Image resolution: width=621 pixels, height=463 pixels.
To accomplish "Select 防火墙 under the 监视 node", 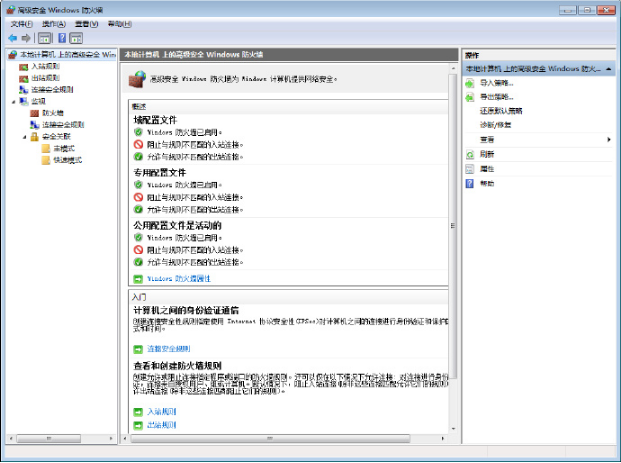I will (x=53, y=113).
